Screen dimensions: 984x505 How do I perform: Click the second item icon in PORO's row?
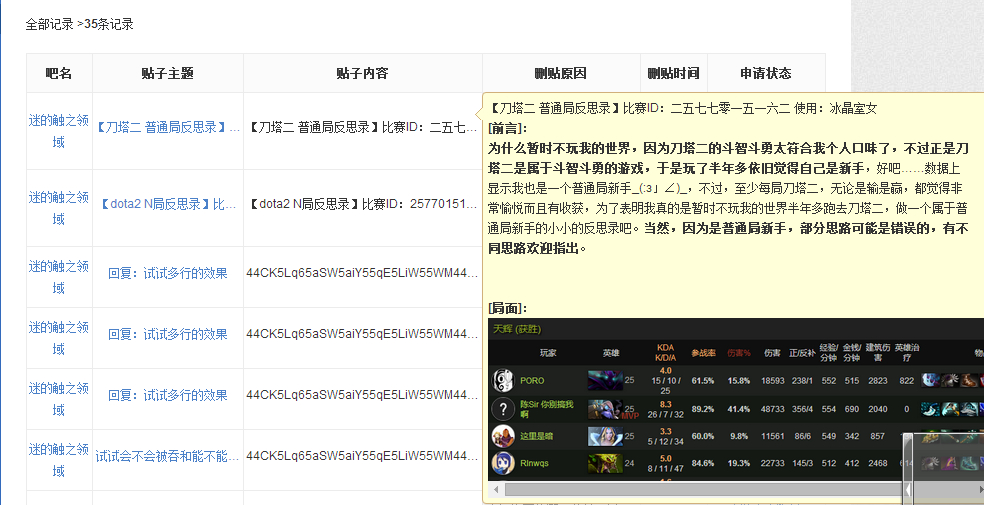(x=950, y=380)
